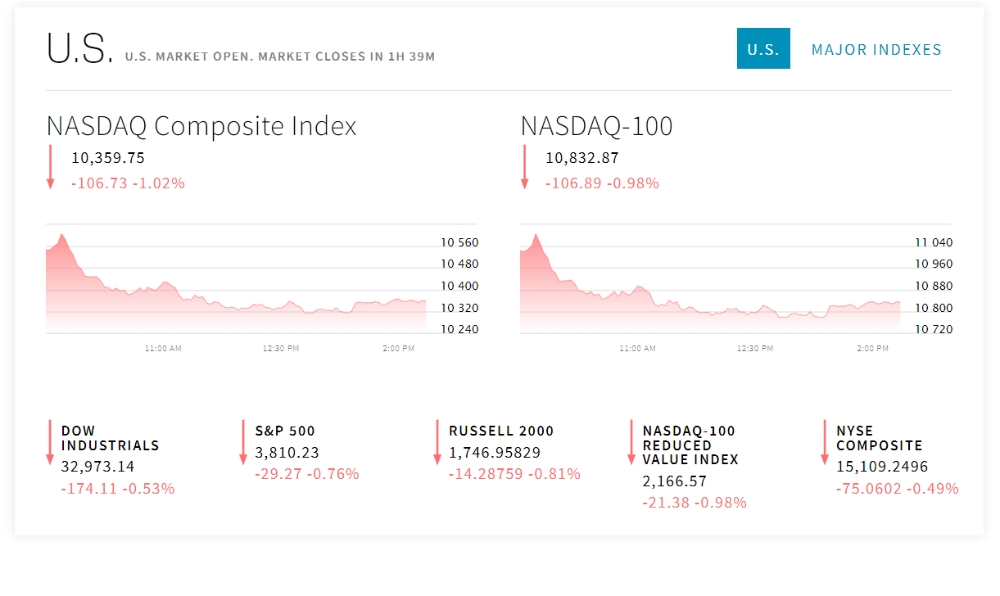Select the U.S. tab
The width and height of the screenshot is (1000, 596).
(763, 49)
